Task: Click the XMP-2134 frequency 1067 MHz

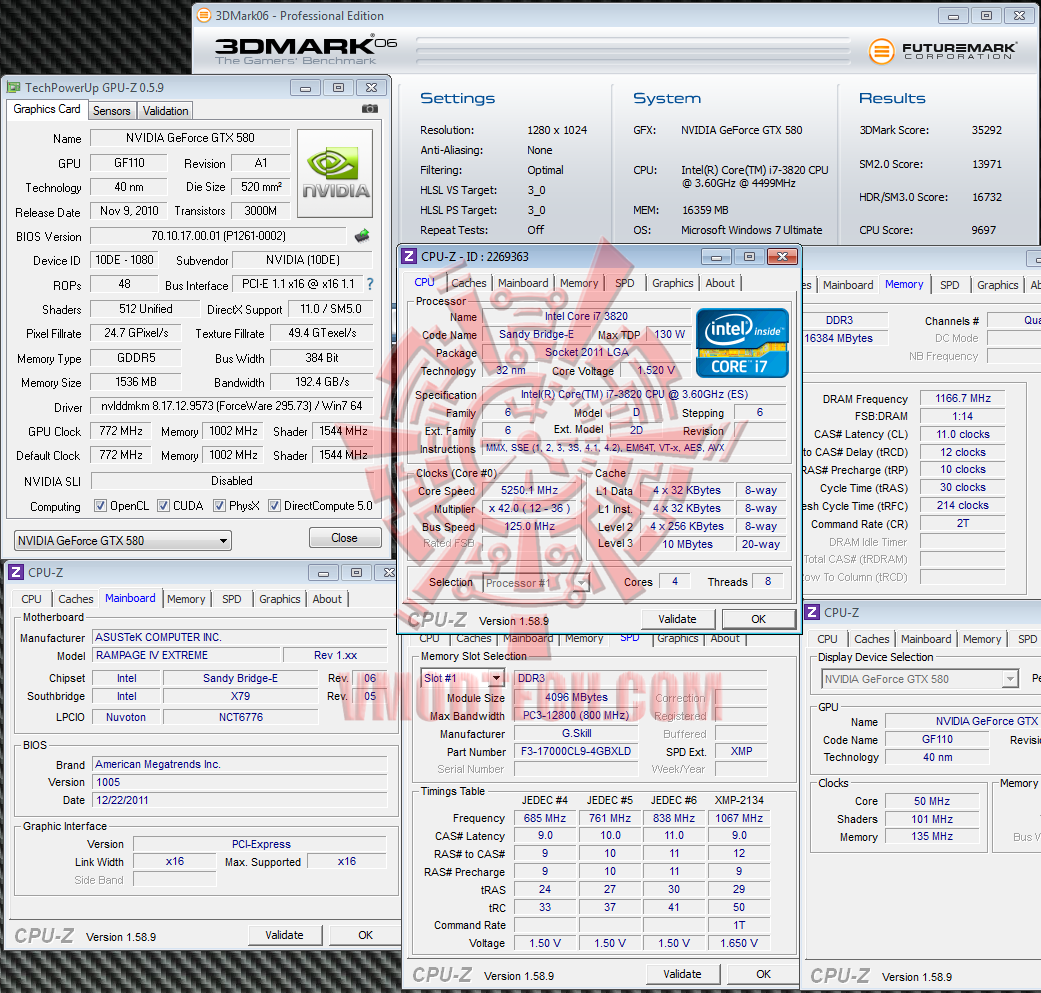Action: pos(739,818)
